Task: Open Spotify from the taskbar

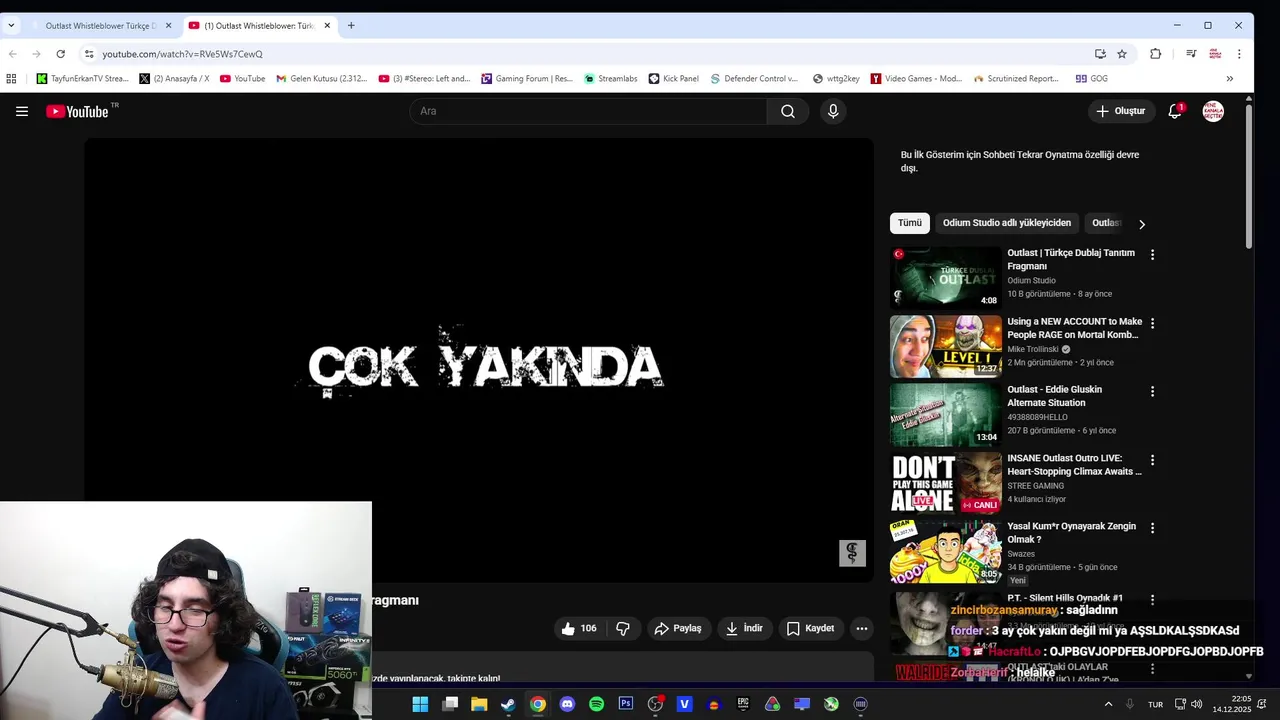Action: [x=596, y=704]
